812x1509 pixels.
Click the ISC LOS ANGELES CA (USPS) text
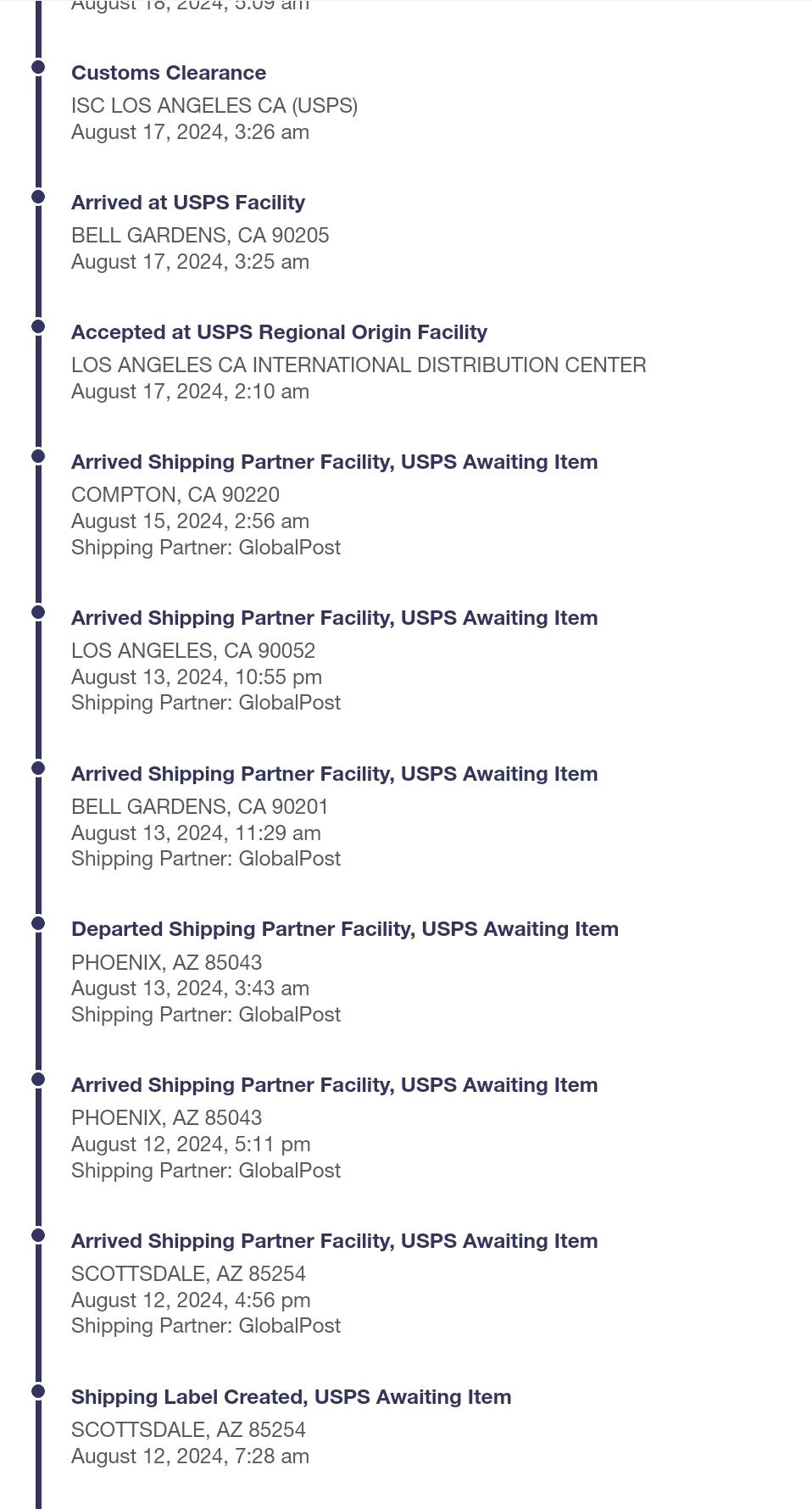[214, 106]
